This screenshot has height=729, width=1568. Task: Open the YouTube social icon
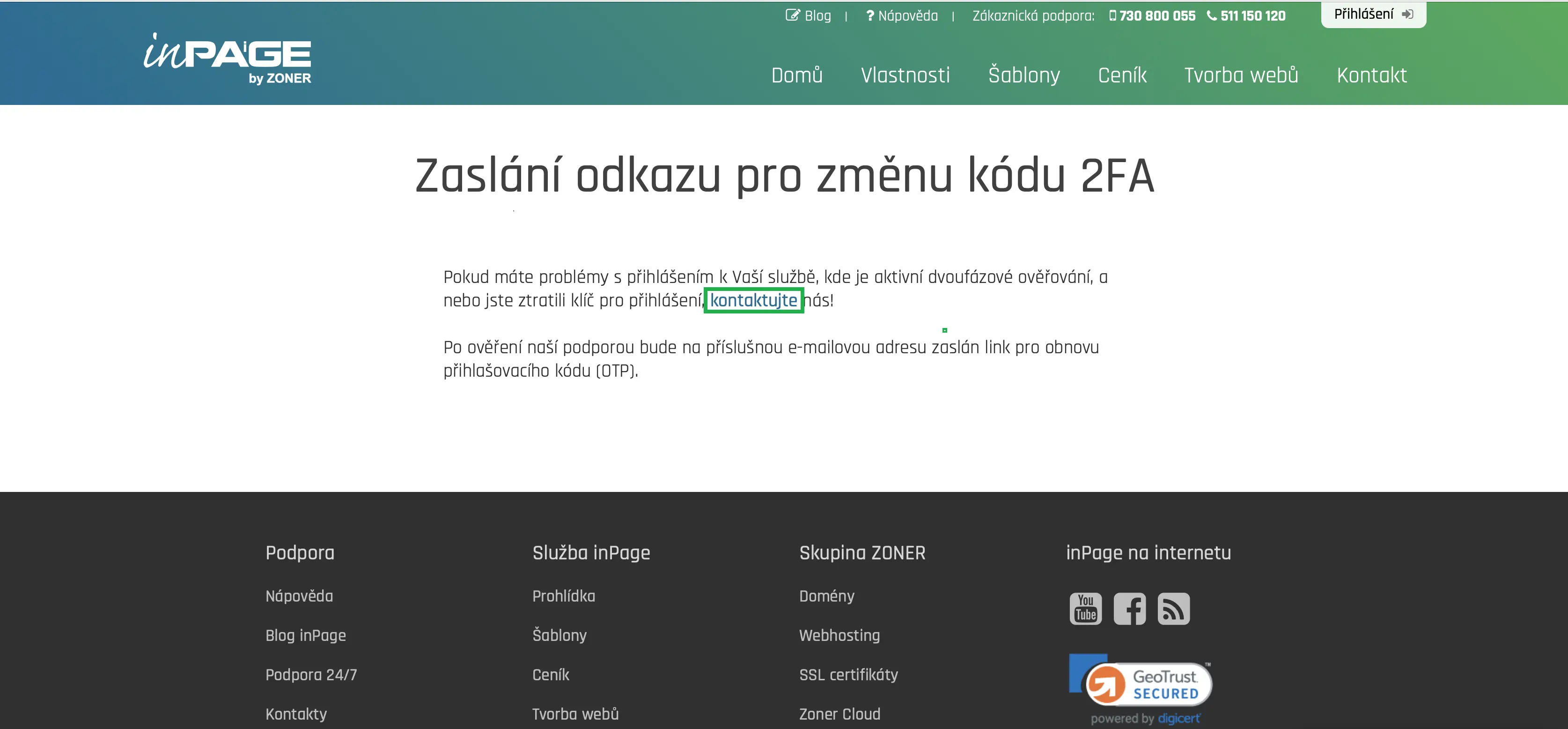[x=1085, y=609]
